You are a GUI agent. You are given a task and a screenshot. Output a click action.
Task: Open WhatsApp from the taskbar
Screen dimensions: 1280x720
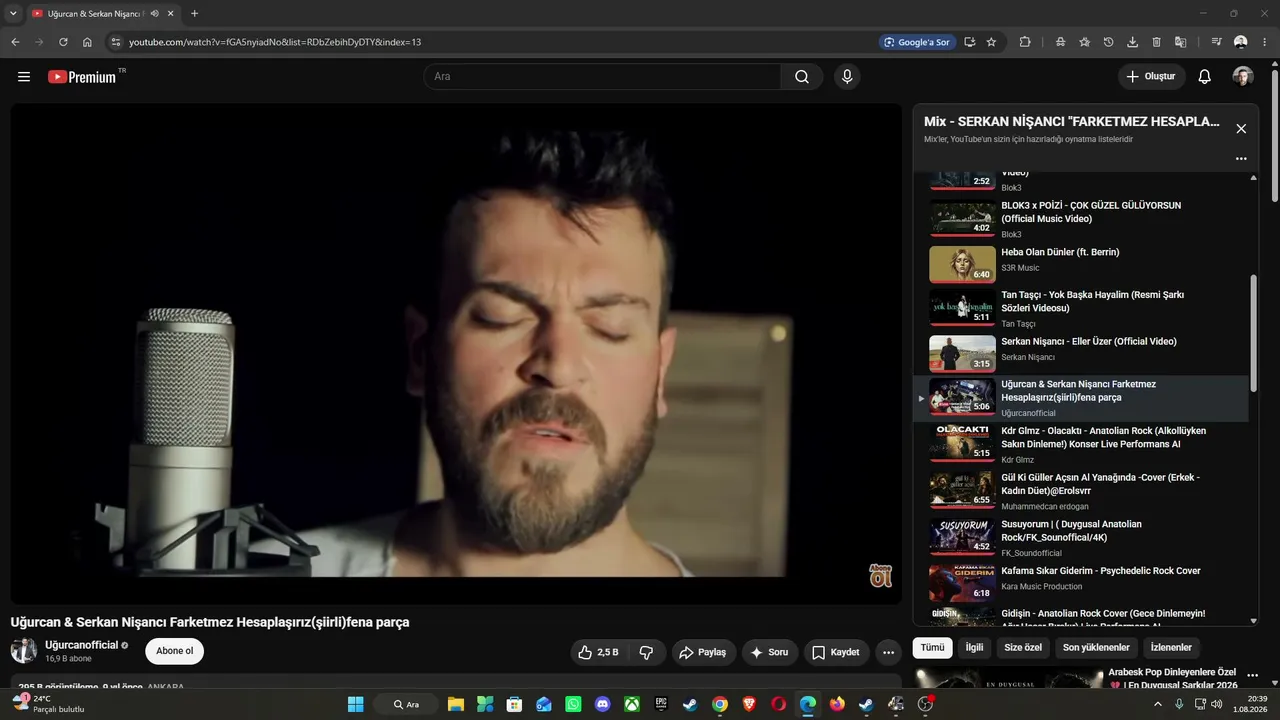(573, 704)
